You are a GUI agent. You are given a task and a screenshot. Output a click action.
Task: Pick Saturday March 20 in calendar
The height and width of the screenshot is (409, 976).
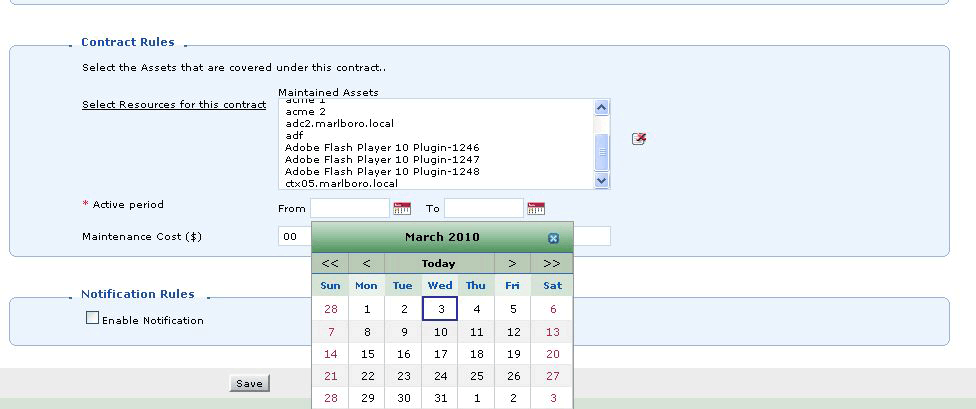(x=552, y=354)
